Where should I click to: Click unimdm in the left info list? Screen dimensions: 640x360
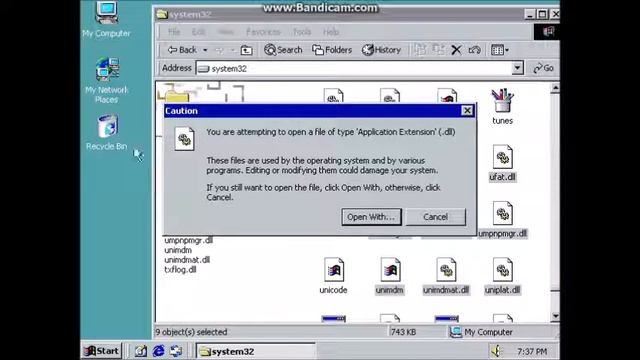[x=178, y=250]
